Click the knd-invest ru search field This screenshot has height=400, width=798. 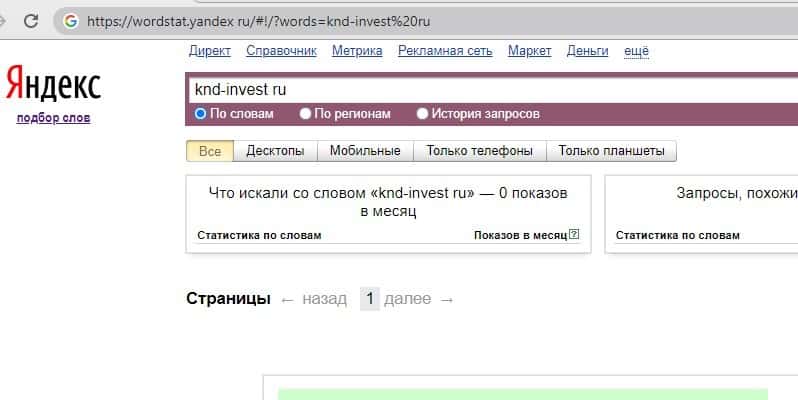(x=490, y=89)
